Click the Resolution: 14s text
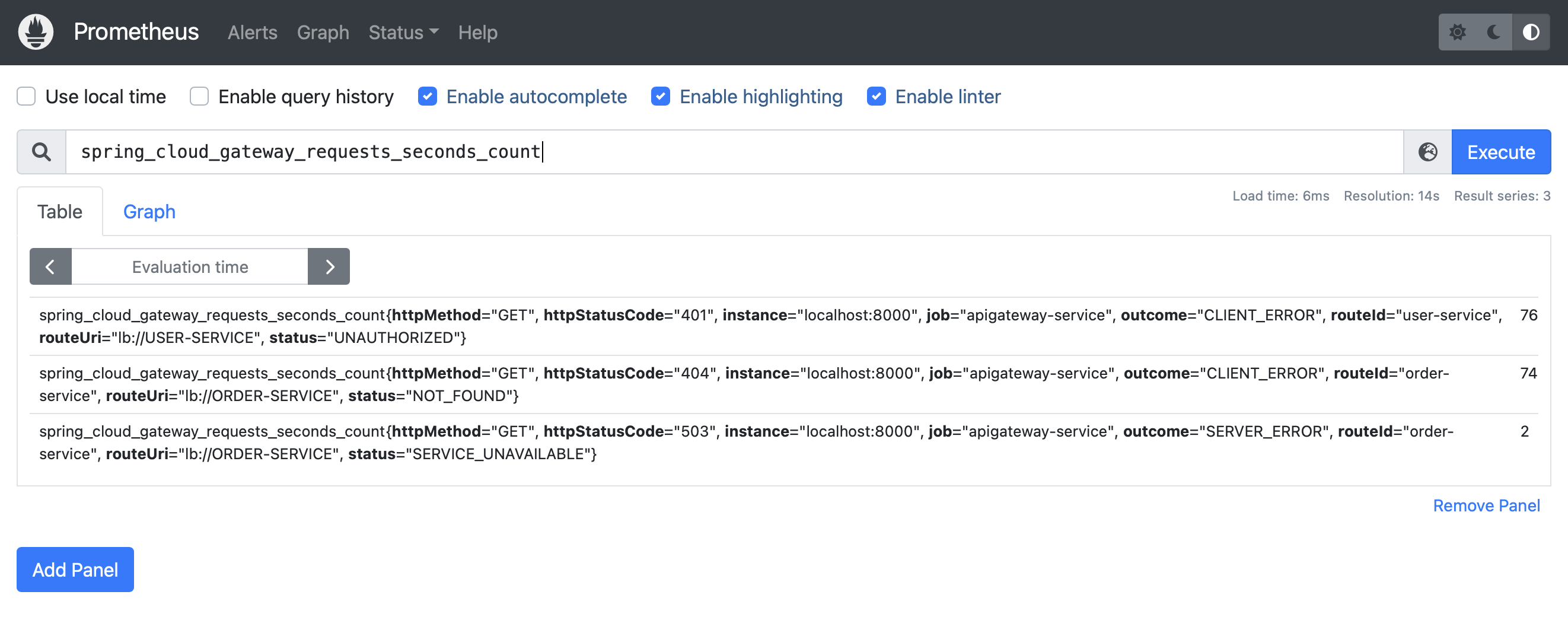1568x617 pixels. (x=1391, y=196)
